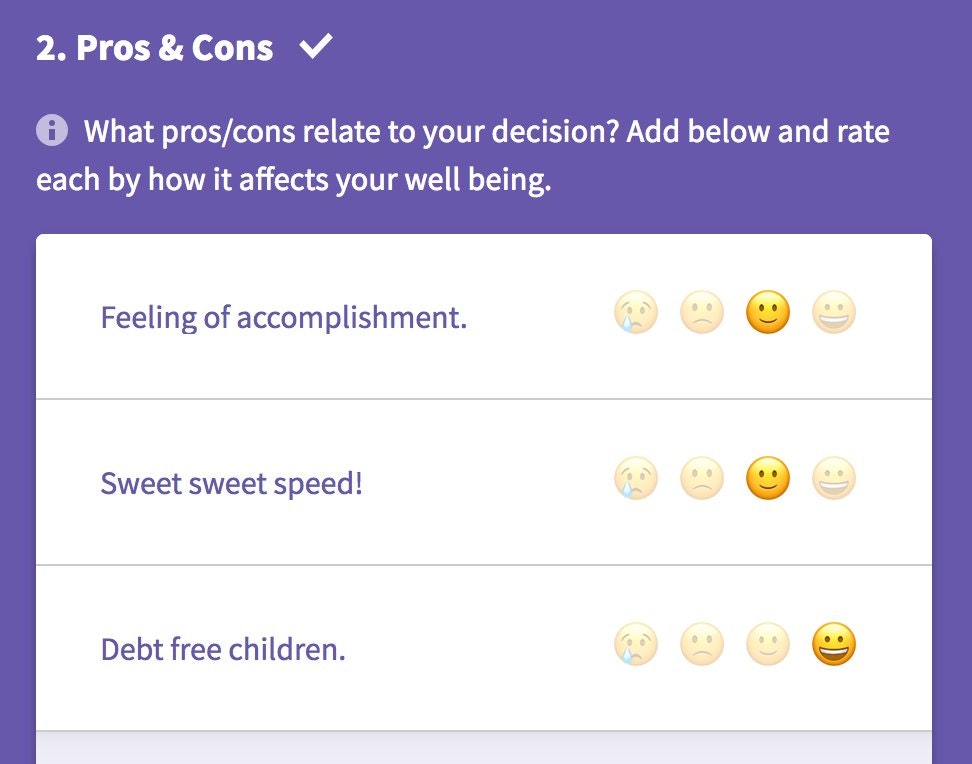The image size is (972, 764).
Task: Click the info icon beside the pros/cons question
Action: (x=52, y=130)
